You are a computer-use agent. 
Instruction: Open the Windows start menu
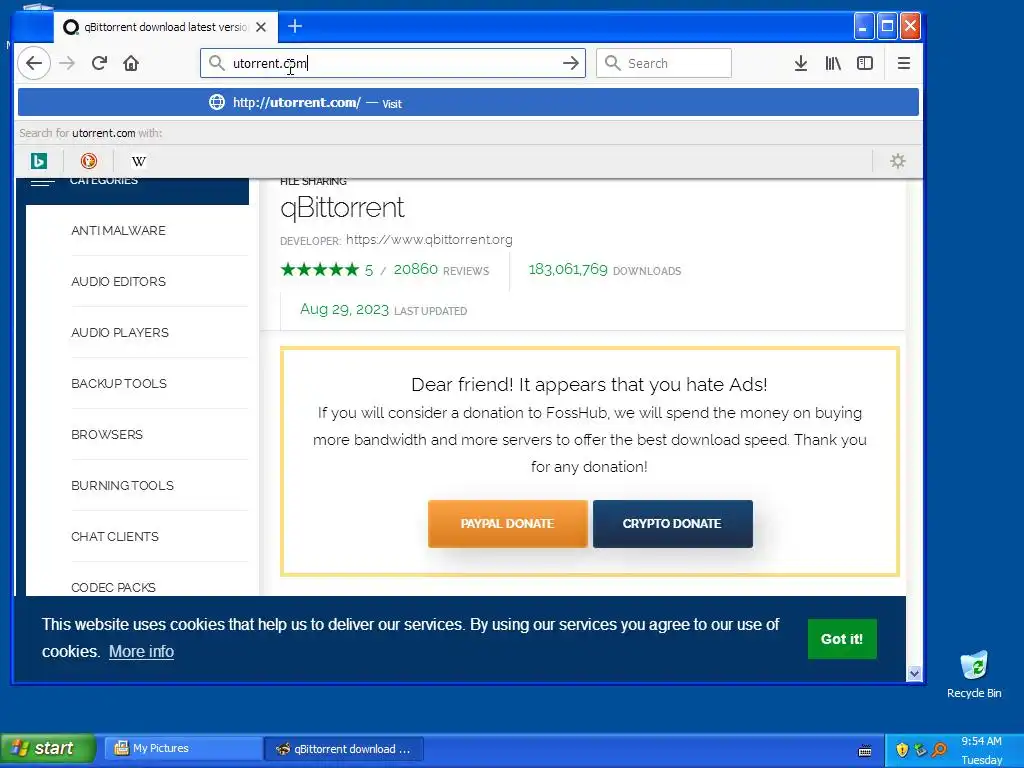coord(48,748)
